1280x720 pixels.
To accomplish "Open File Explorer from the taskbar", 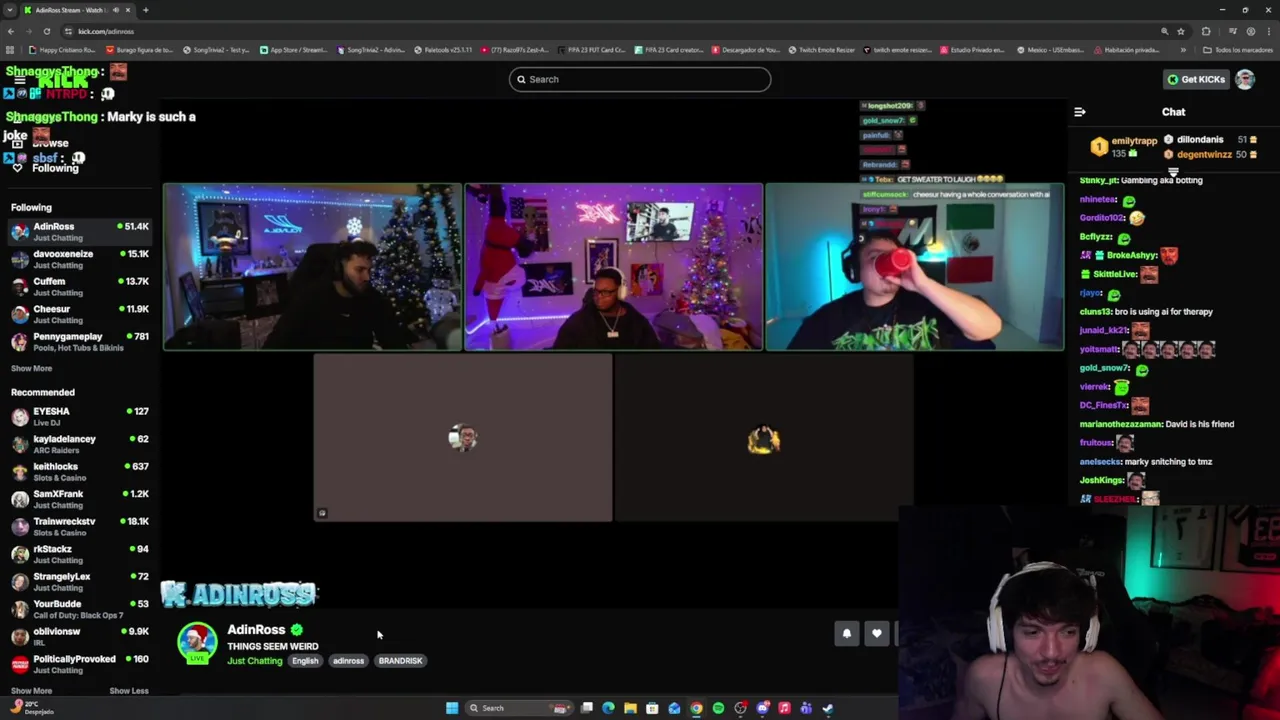I will (x=630, y=708).
